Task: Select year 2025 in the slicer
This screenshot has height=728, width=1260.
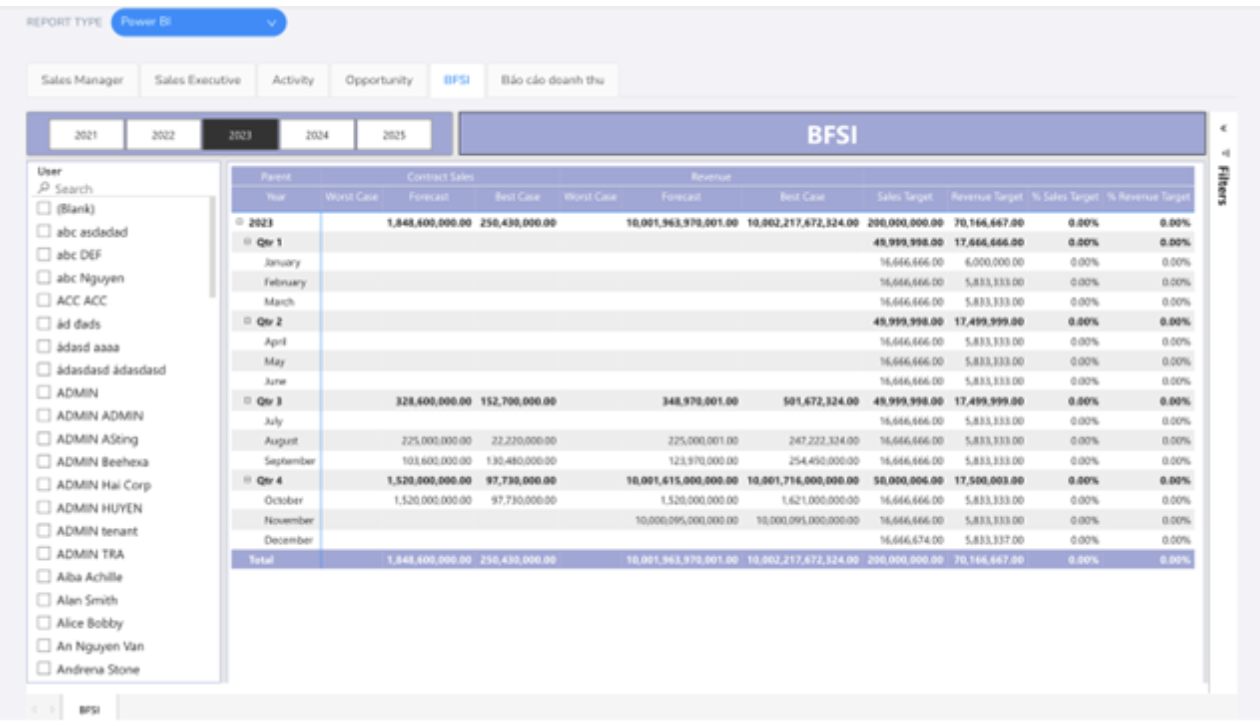Action: point(394,135)
